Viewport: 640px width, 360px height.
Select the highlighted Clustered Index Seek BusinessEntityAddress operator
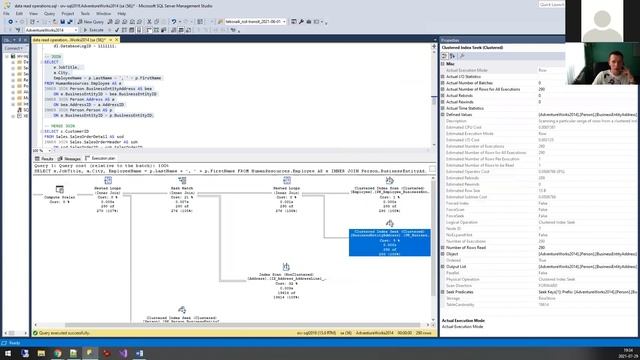coord(389,242)
